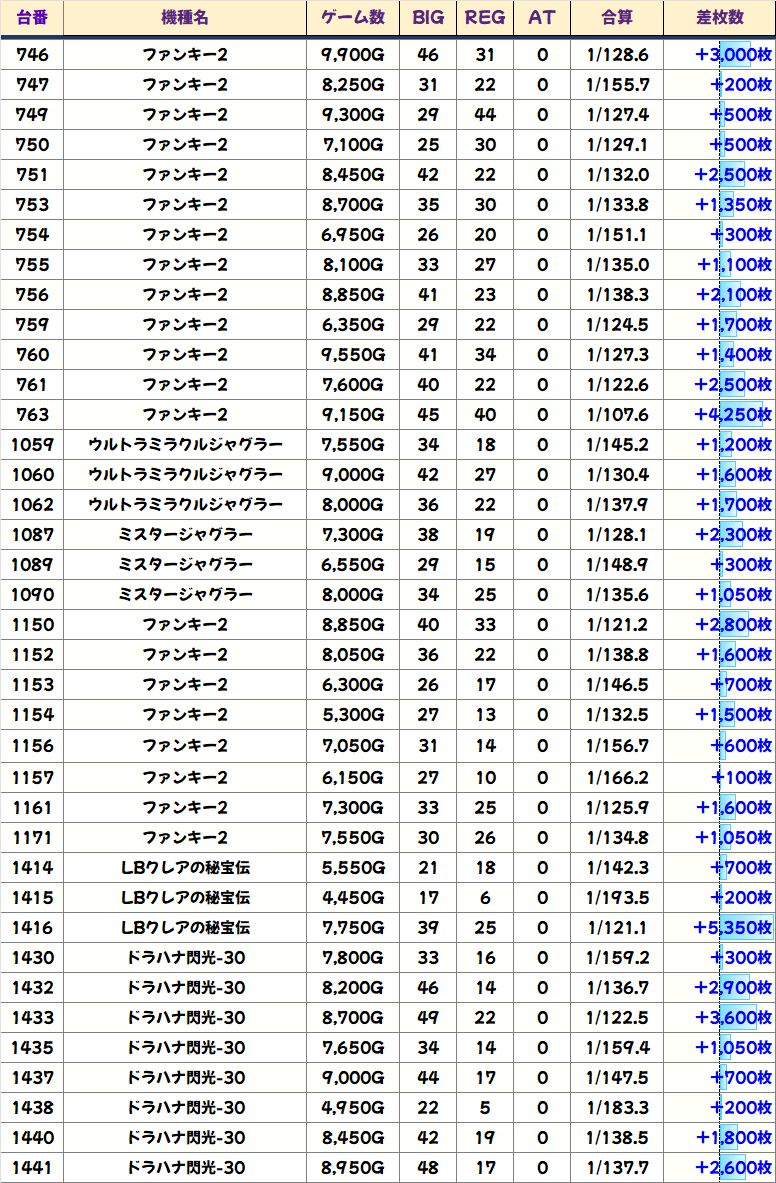Select machine number 746 cell
The image size is (776, 1183).
click(33, 55)
